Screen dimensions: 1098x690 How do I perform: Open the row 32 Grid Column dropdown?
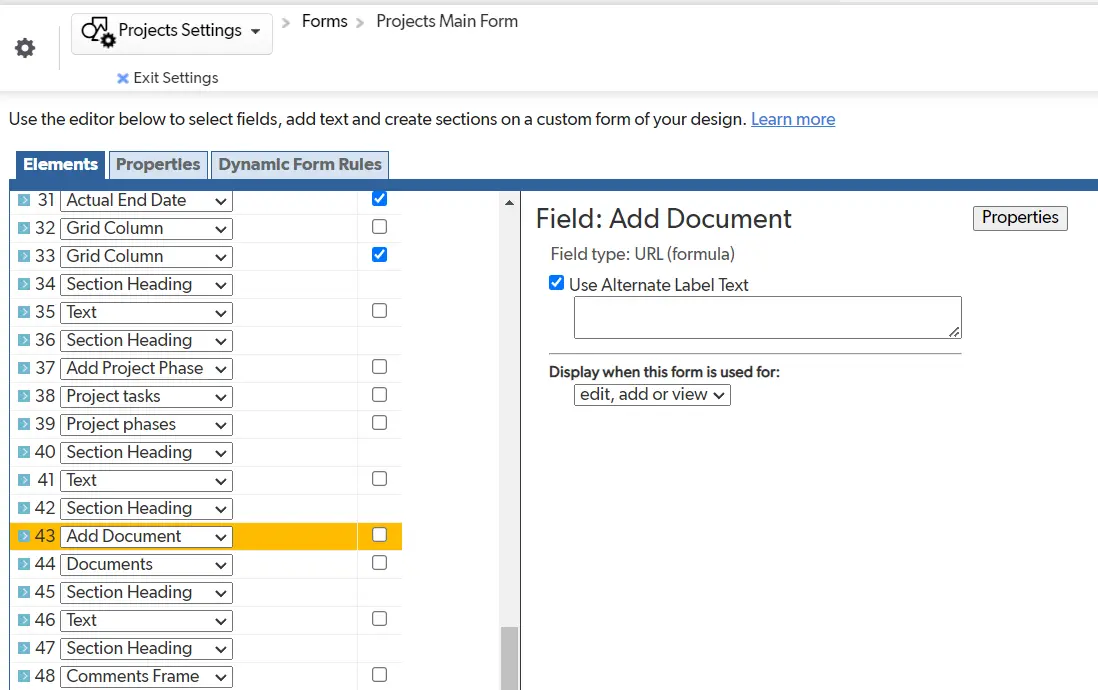click(146, 228)
